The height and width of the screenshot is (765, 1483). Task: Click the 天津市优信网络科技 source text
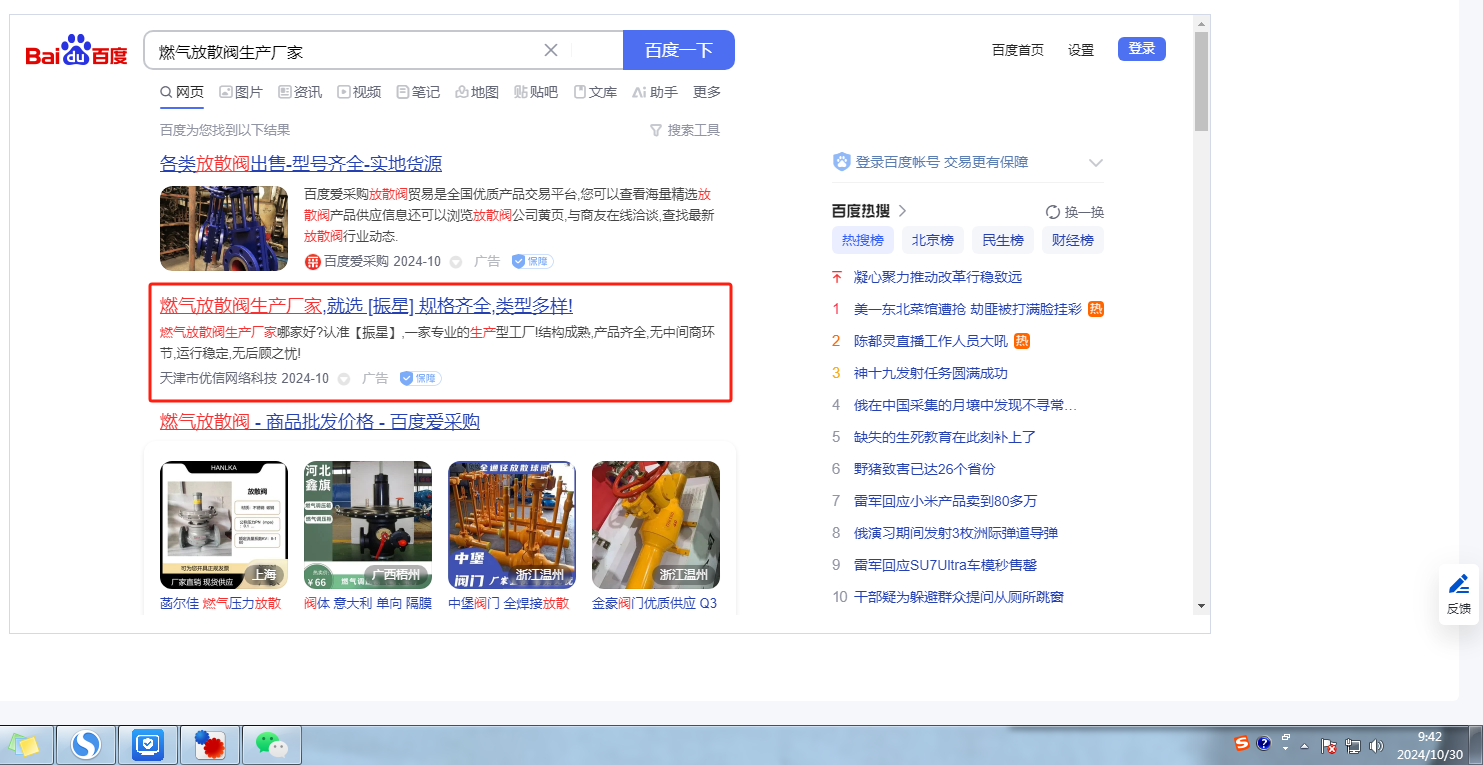pos(219,379)
